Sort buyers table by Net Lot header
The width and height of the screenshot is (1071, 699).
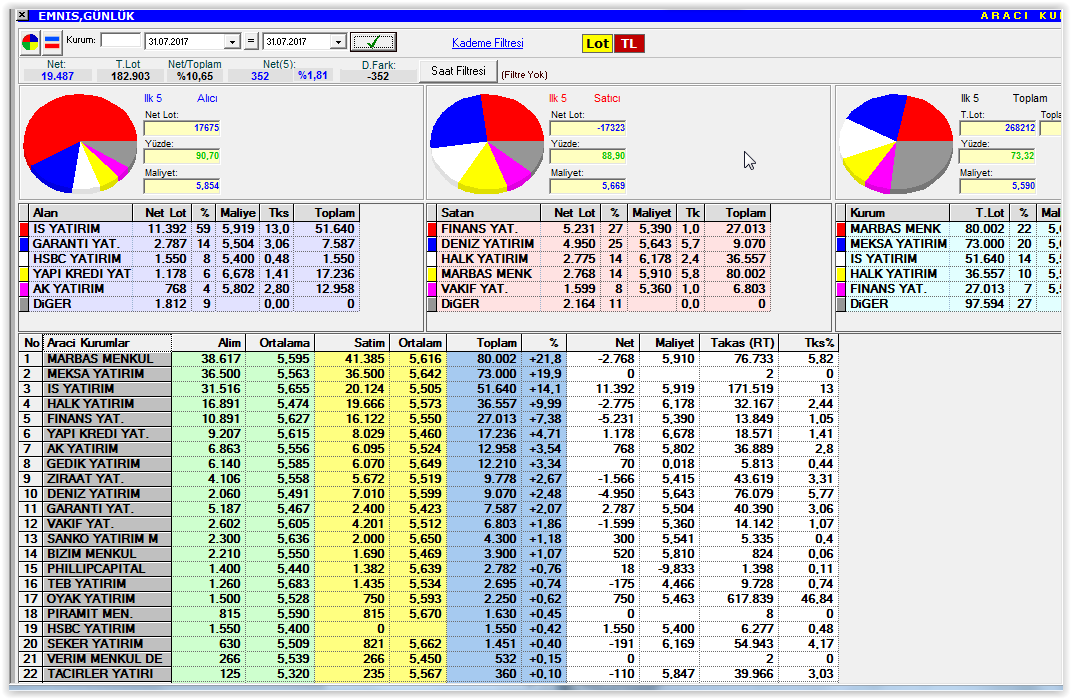[162, 213]
